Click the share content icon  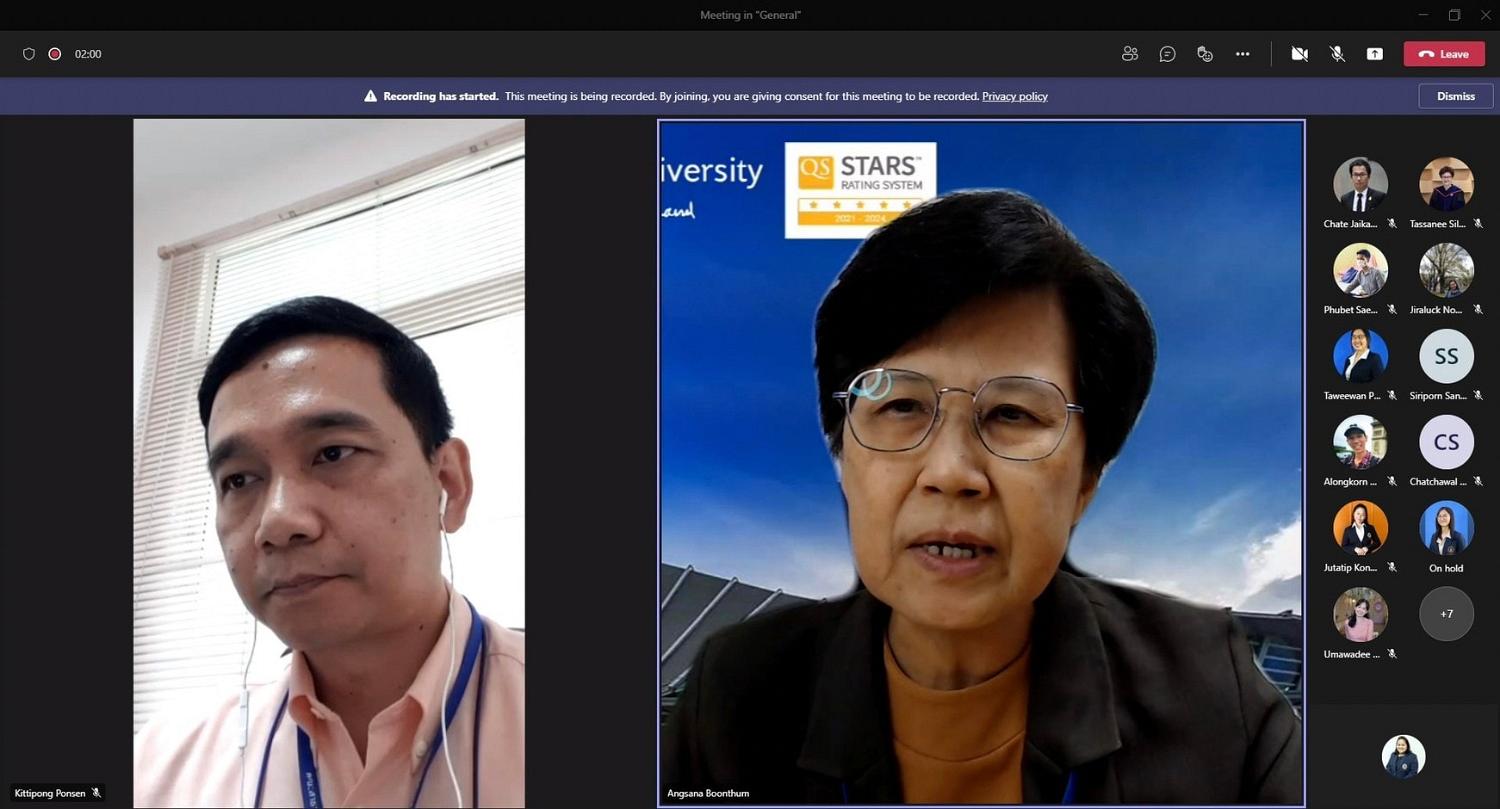[x=1375, y=54]
